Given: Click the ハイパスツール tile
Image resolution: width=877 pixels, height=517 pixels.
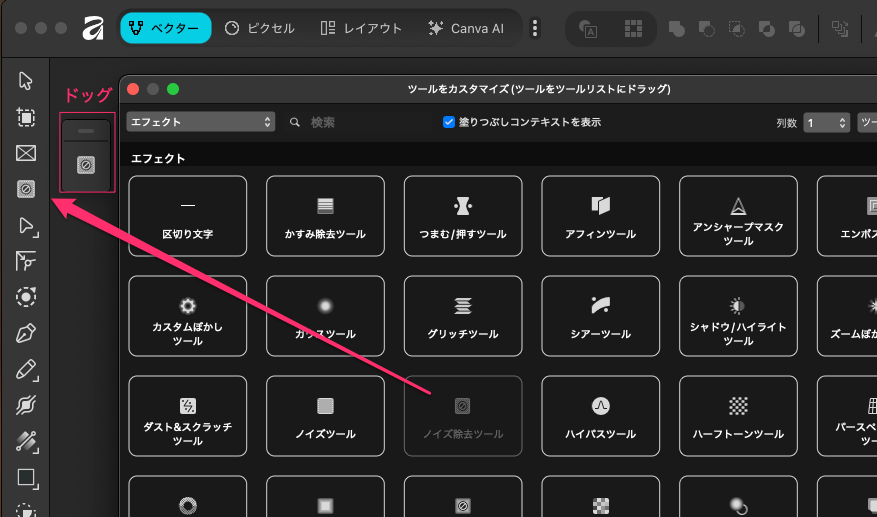Looking at the screenshot, I should click(x=600, y=415).
